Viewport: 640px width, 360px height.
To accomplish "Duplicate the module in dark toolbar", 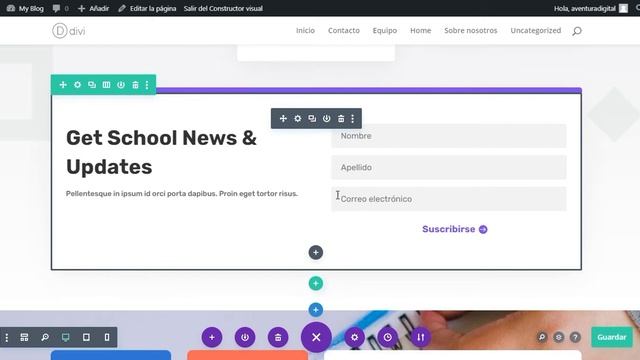I will (312, 118).
